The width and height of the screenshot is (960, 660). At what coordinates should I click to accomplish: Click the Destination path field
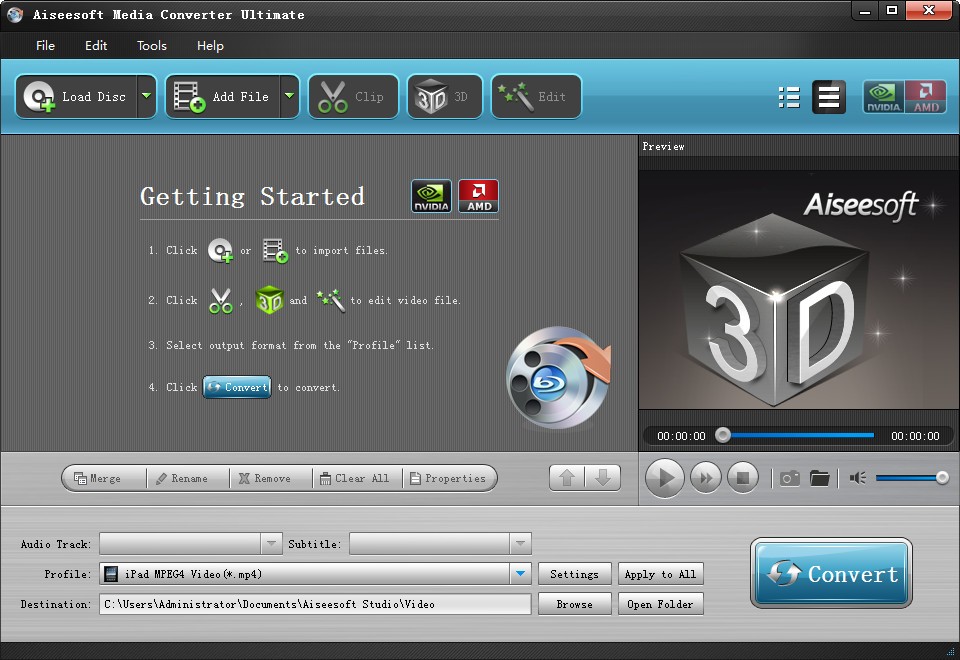point(315,604)
